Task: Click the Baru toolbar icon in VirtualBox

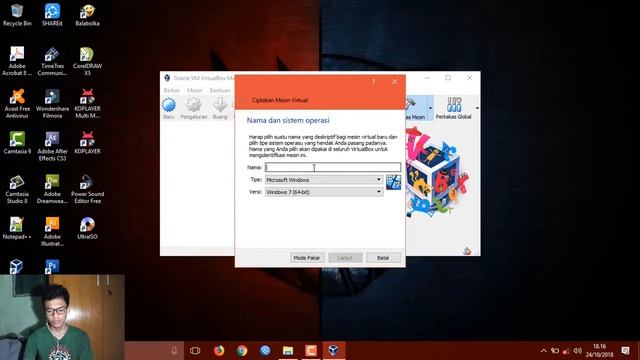Action: [x=169, y=108]
